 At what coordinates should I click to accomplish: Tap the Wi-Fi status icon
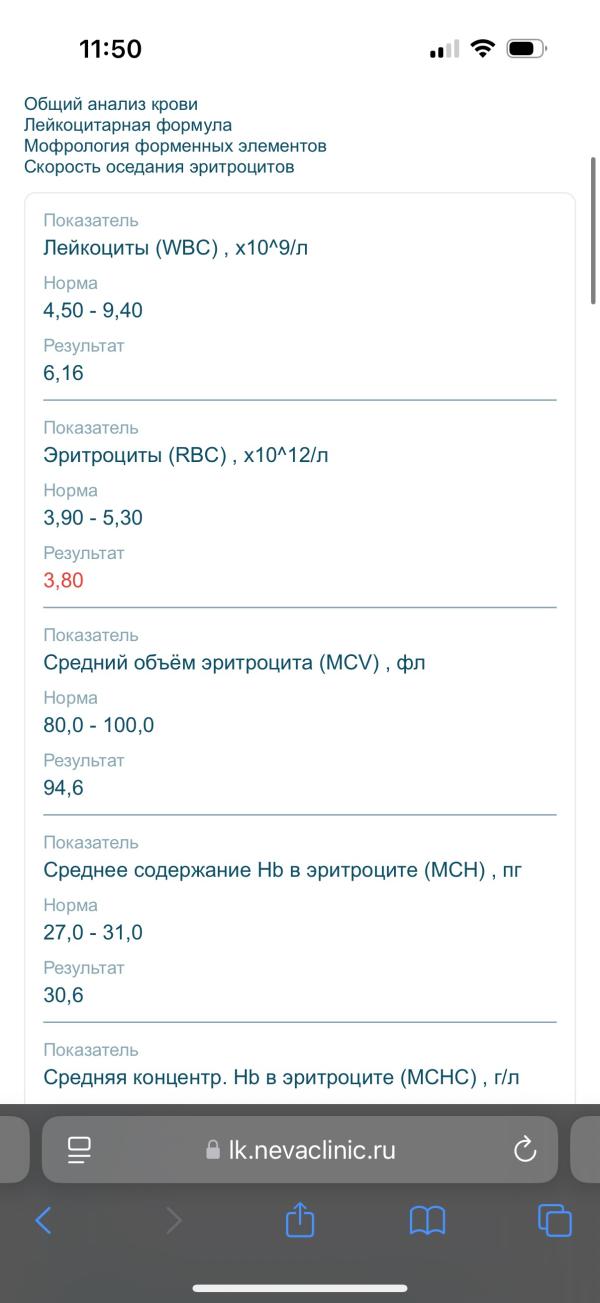click(x=483, y=48)
